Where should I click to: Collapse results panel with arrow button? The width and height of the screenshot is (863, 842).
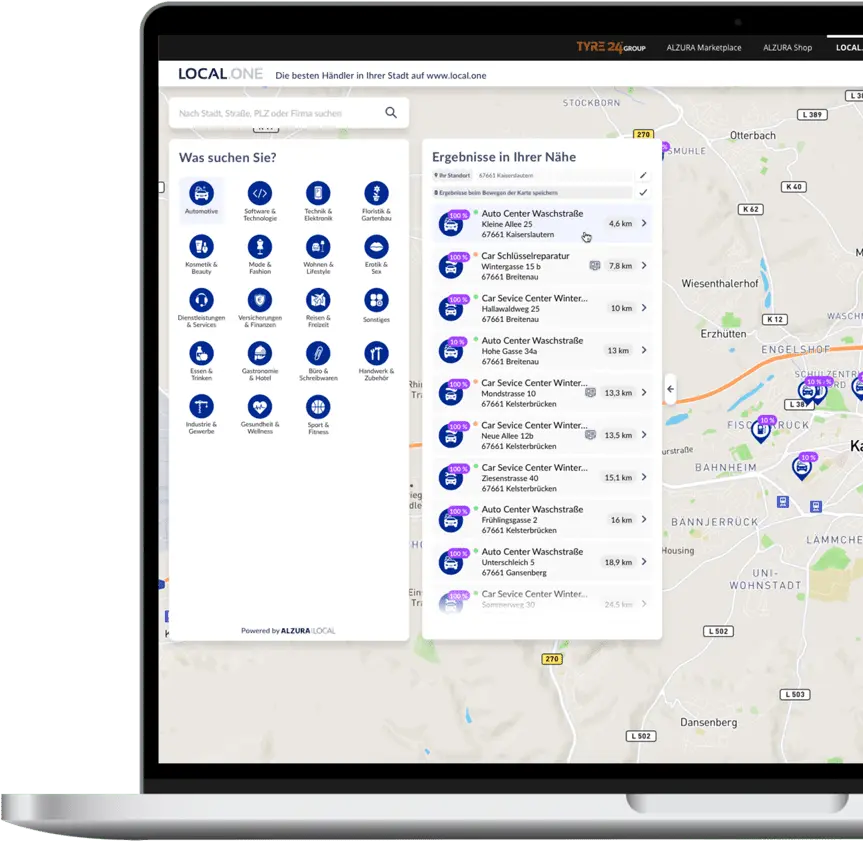pyautogui.click(x=670, y=389)
